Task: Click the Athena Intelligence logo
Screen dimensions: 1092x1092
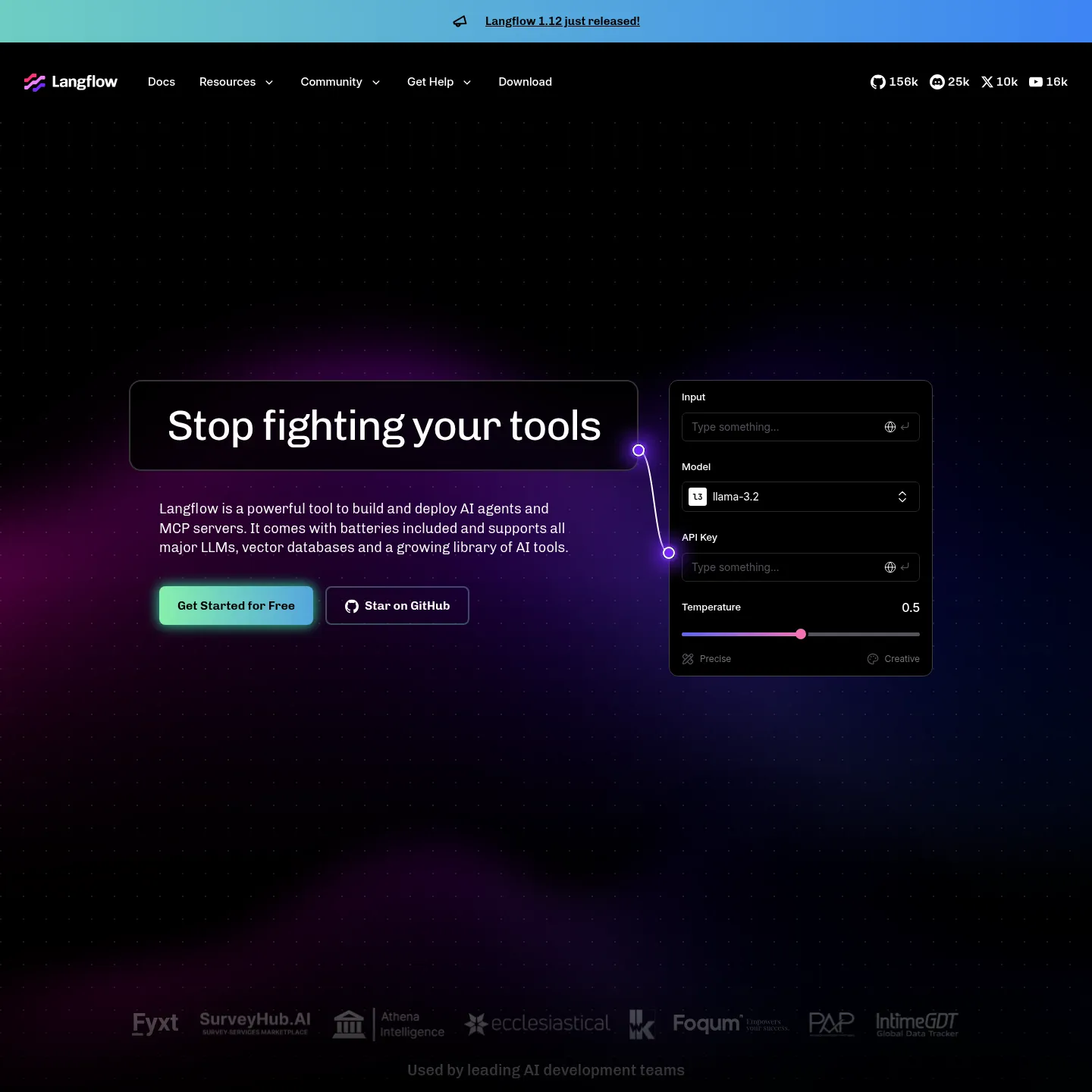Action: tap(388, 1025)
